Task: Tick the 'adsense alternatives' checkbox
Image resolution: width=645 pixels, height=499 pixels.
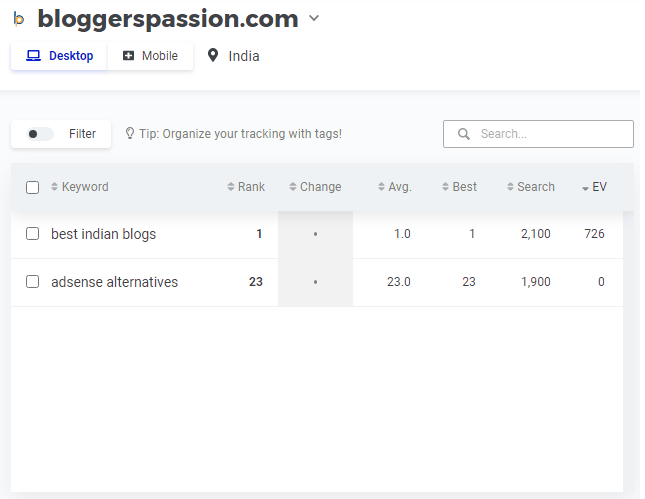Action: [x=32, y=282]
